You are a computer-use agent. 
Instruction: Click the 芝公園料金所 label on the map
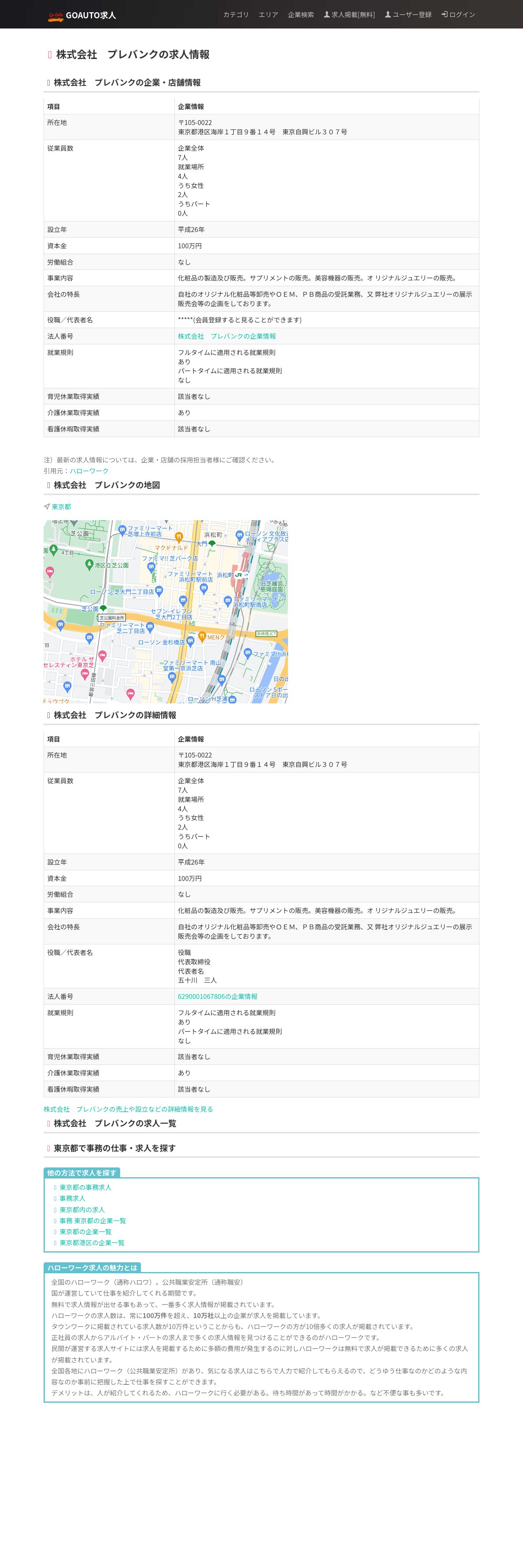[112, 618]
